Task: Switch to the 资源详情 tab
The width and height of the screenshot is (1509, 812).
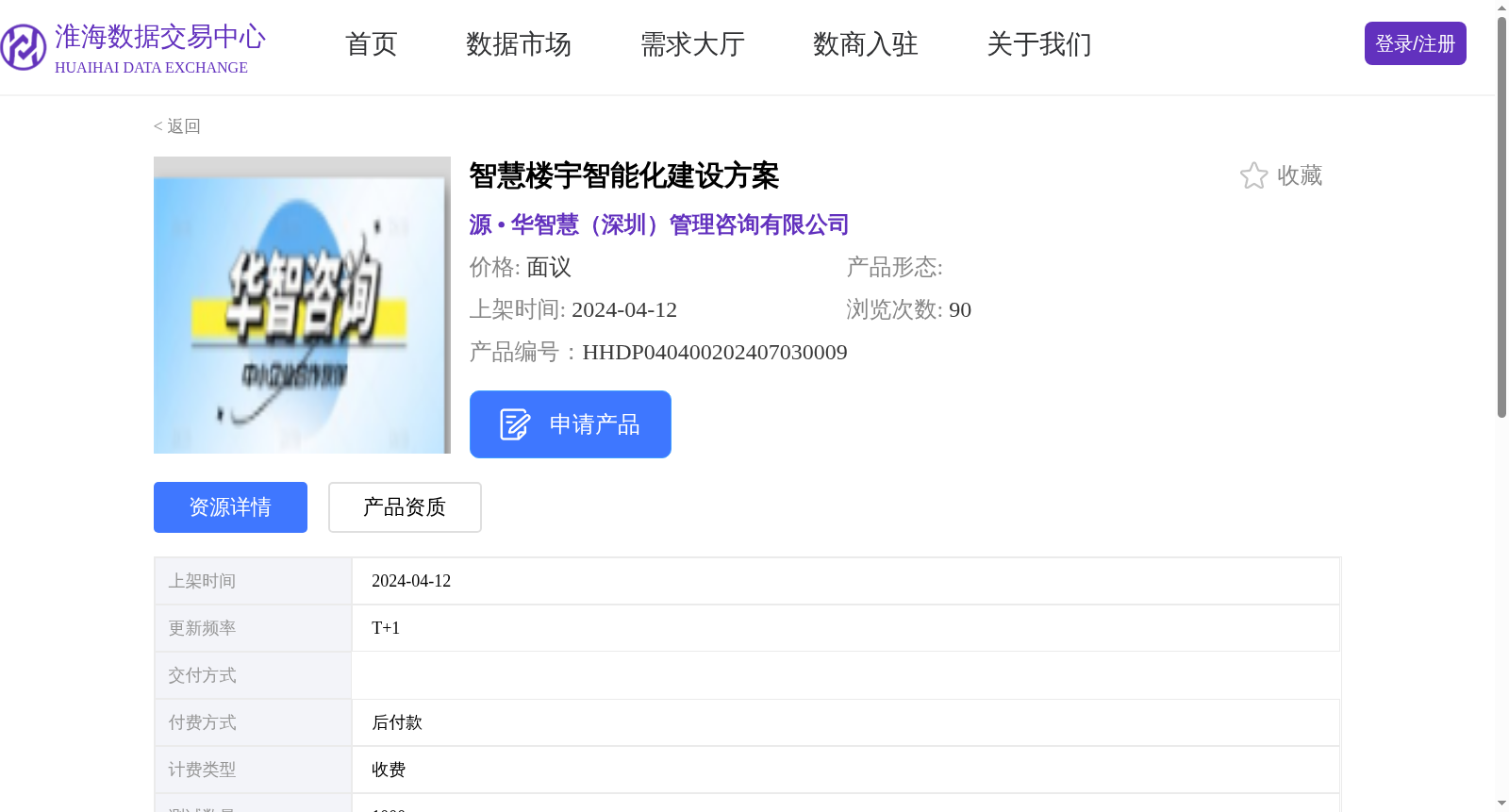Action: click(x=230, y=507)
